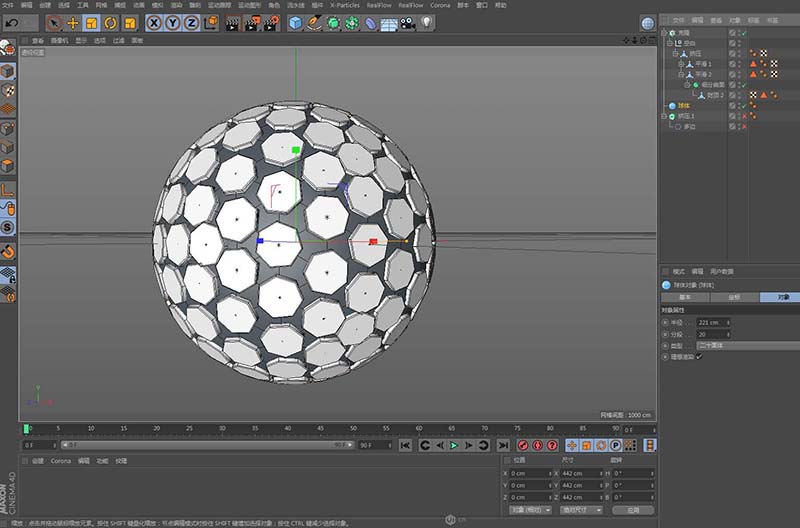Switch to the 坐标 attribute tab
The image size is (800, 528).
coord(734,297)
